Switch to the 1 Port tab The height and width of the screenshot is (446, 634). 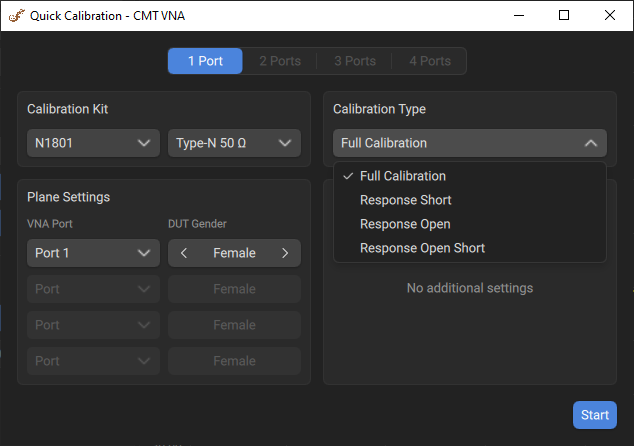coord(205,61)
